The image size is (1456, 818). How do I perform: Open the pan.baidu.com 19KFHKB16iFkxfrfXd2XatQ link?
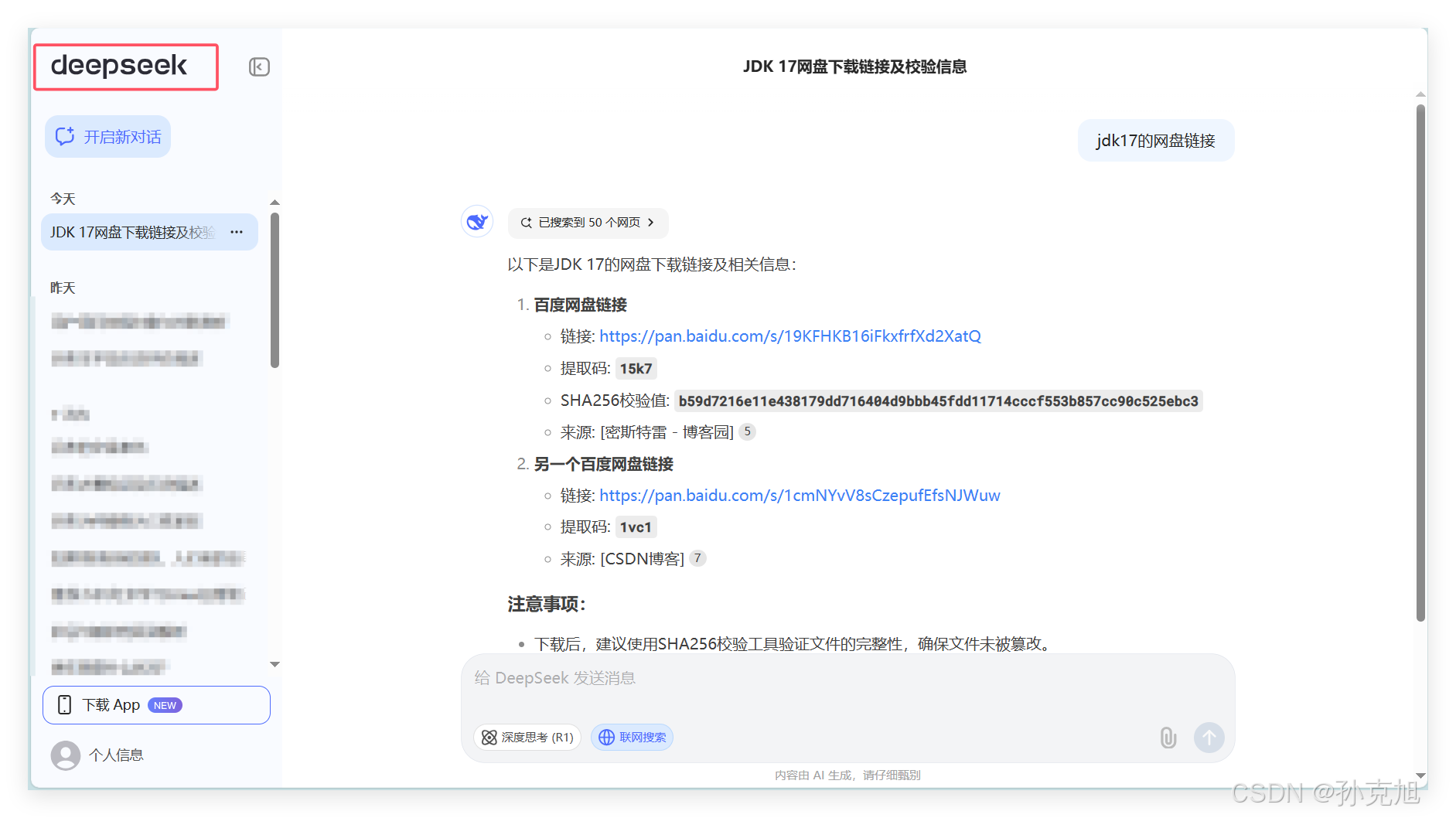(790, 336)
